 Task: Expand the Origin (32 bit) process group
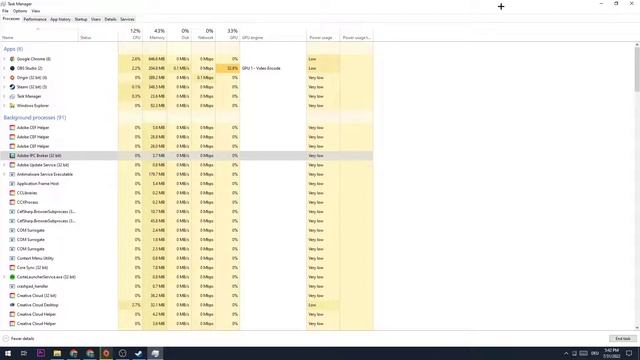click(x=4, y=78)
